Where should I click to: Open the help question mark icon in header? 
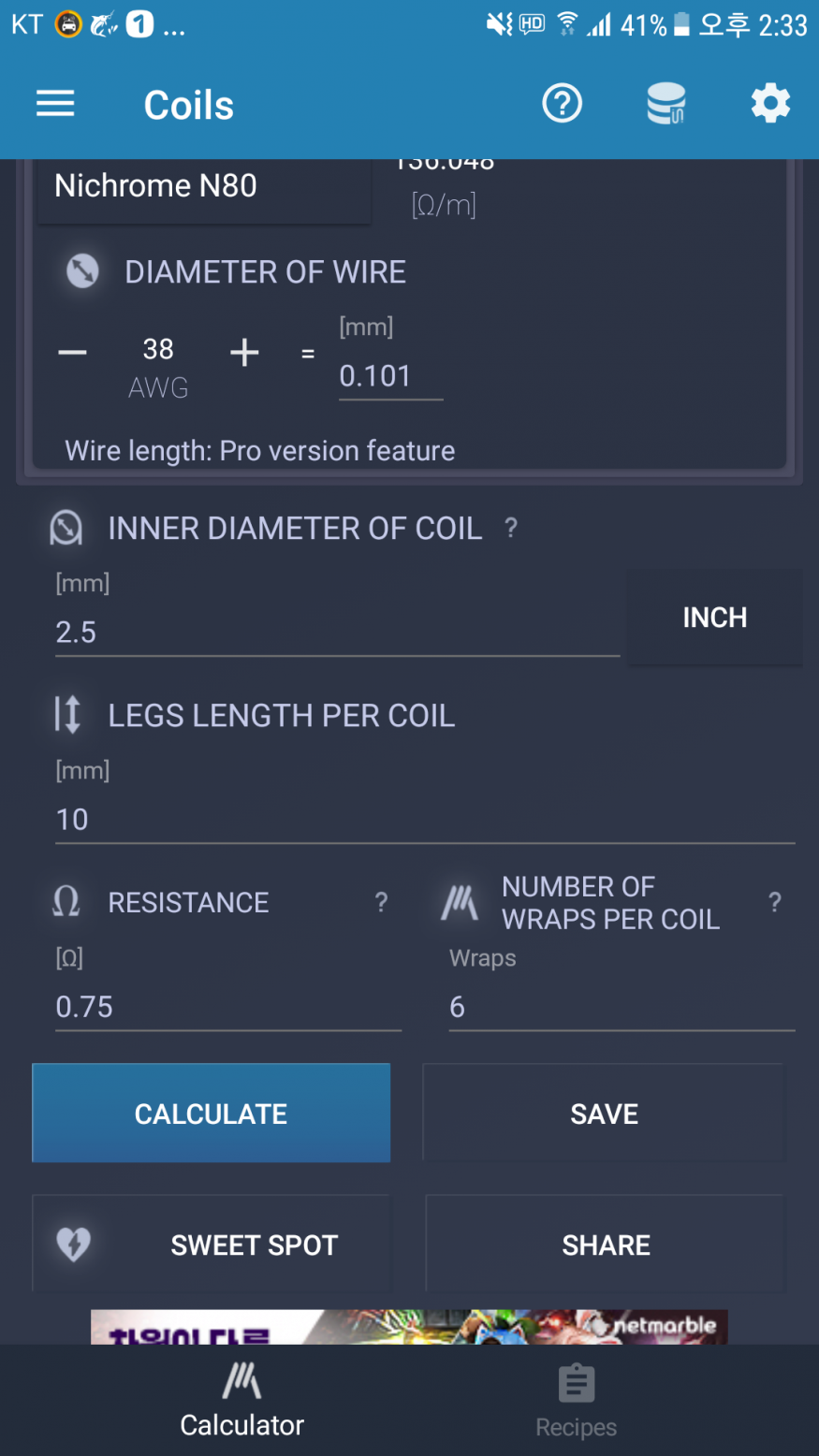[563, 104]
